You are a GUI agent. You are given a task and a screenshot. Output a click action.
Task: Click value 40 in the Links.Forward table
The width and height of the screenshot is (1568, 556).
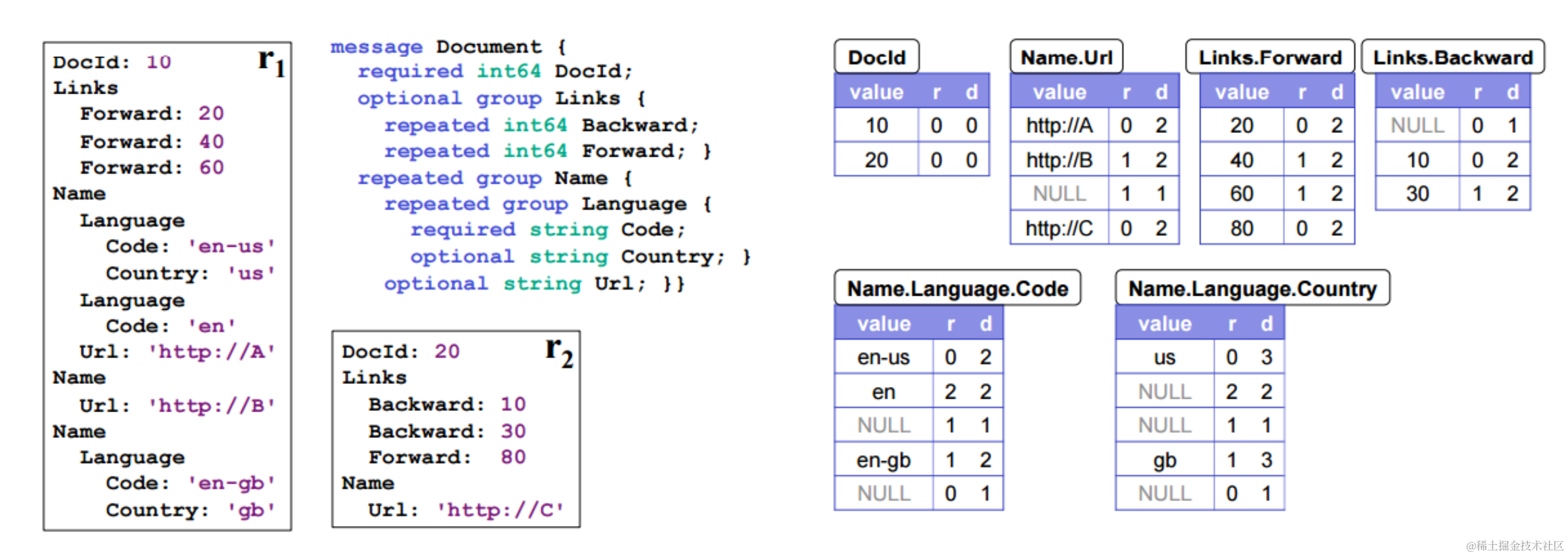coord(1242,160)
